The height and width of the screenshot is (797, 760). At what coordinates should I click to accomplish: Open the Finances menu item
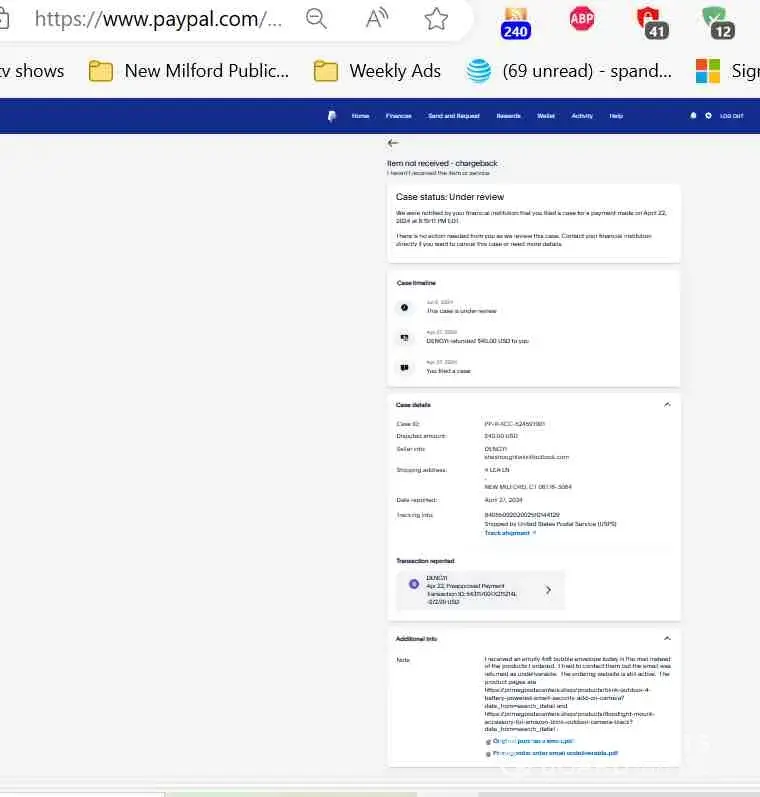tap(398, 116)
